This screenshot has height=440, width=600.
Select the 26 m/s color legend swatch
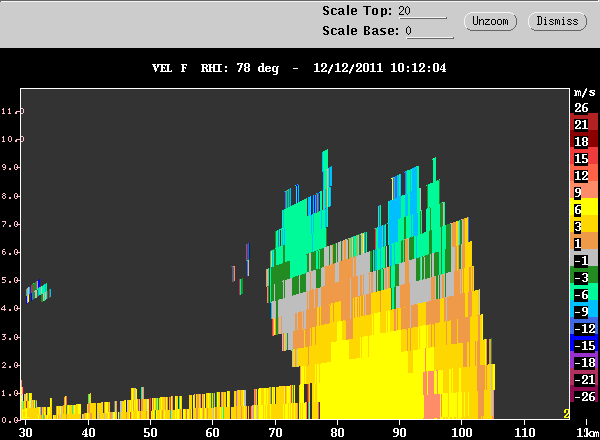(584, 108)
